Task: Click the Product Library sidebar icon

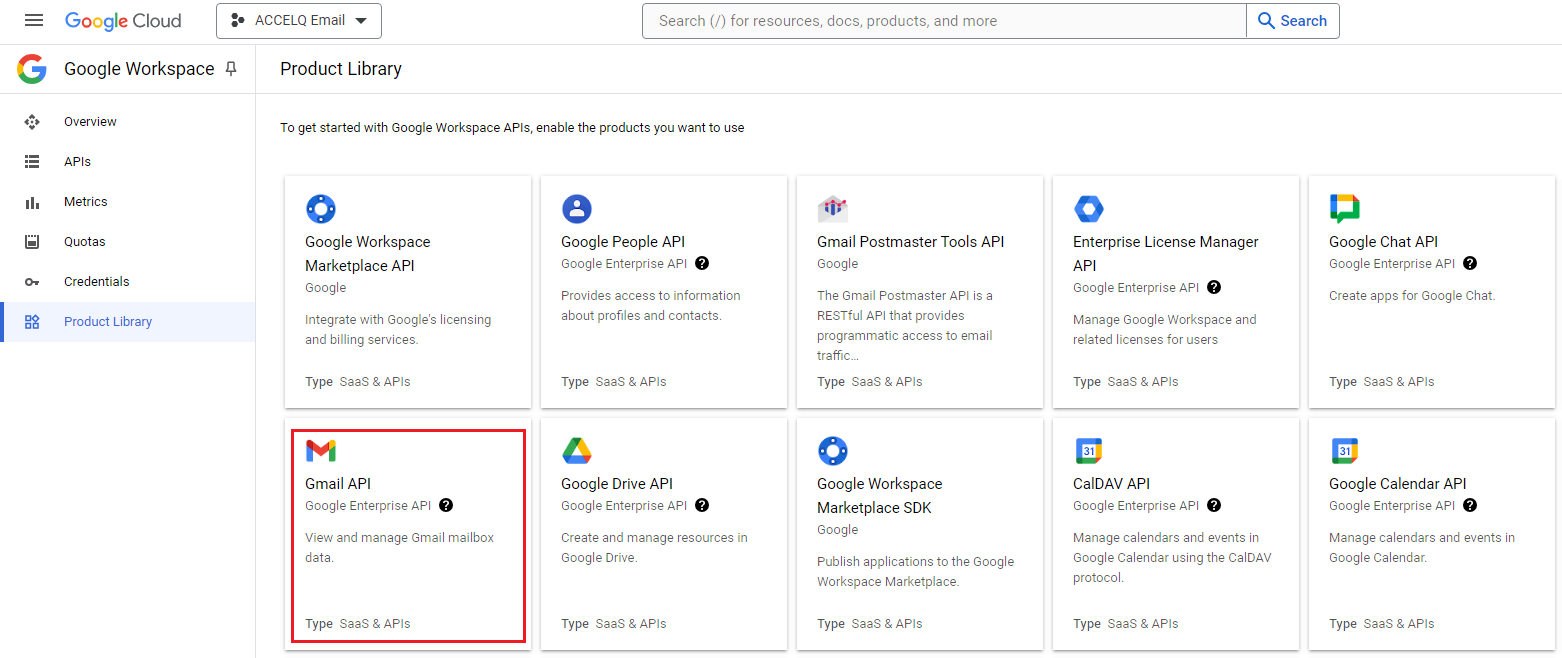Action: pyautogui.click(x=32, y=322)
